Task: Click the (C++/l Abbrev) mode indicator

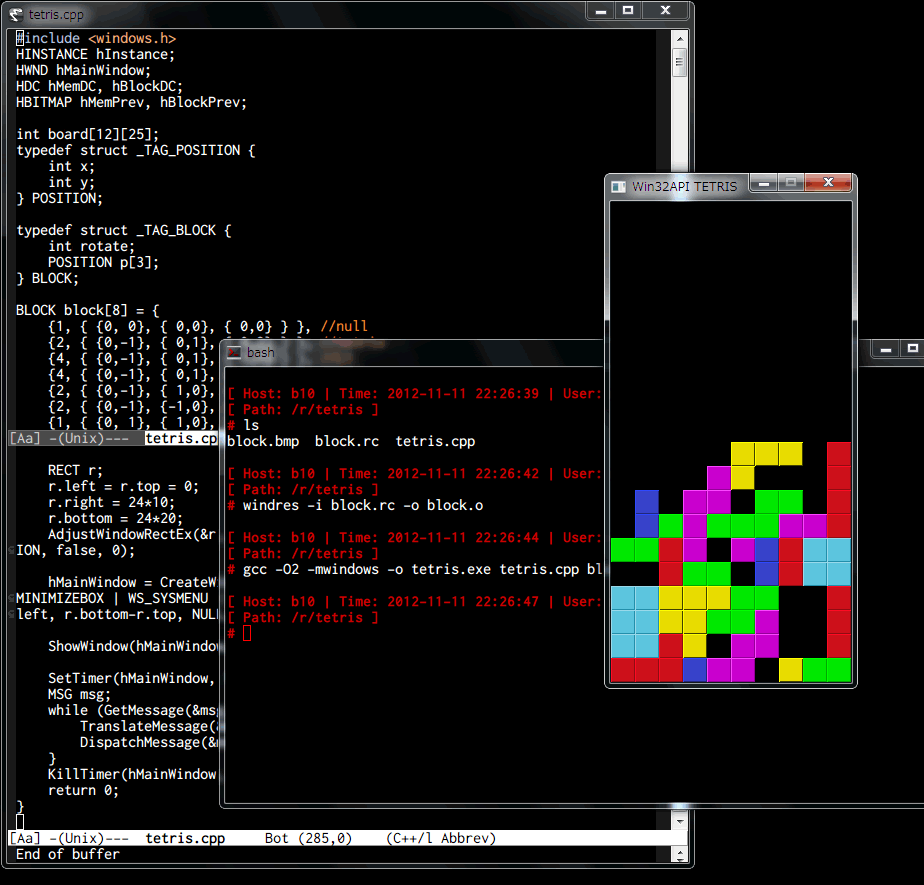Action: (440, 839)
